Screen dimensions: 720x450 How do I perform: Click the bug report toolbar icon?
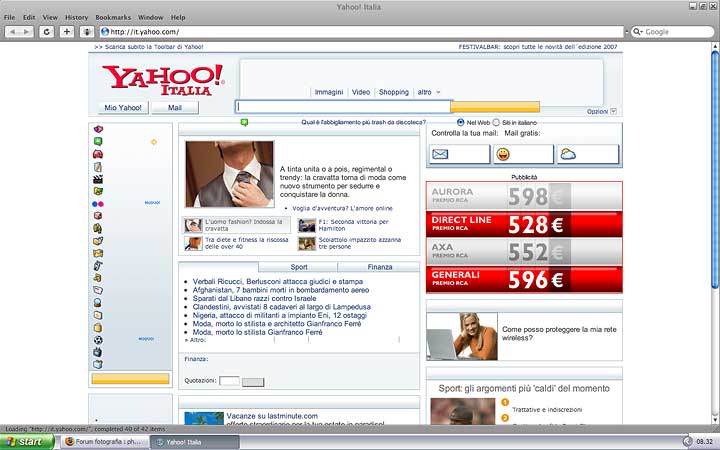pos(87,32)
